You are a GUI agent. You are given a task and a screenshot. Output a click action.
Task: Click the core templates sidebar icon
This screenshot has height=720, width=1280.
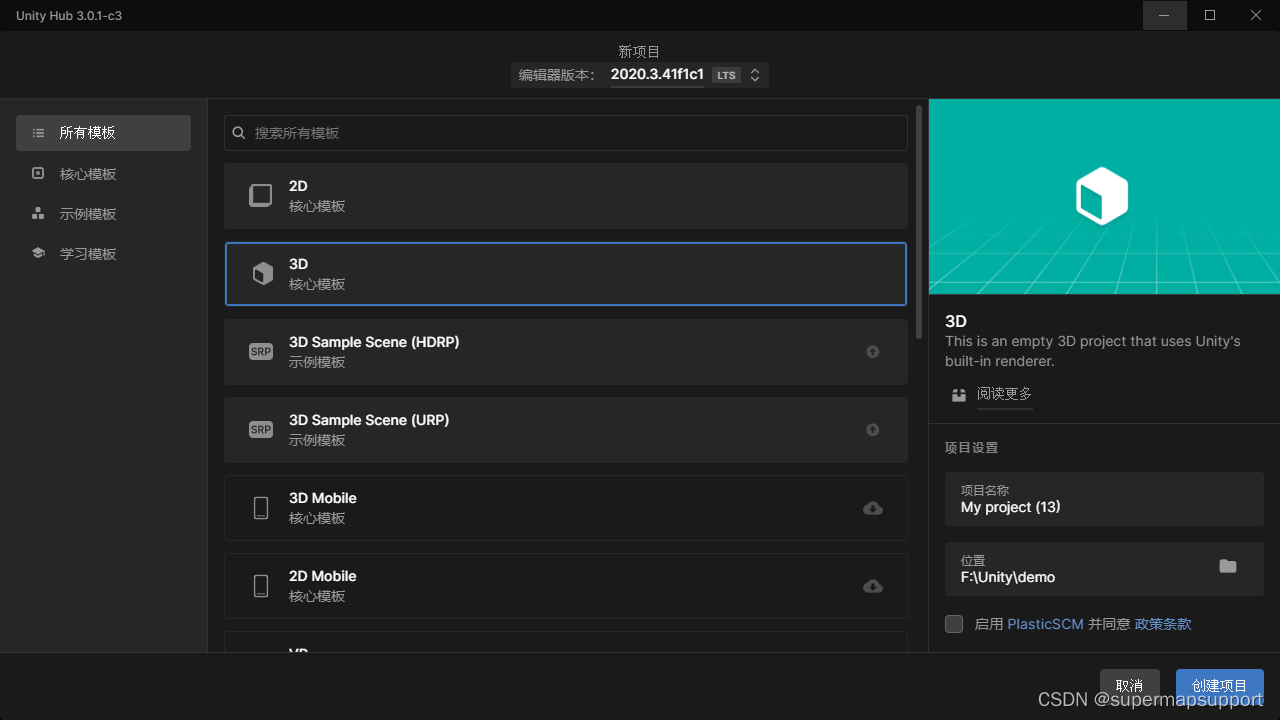(x=38, y=173)
